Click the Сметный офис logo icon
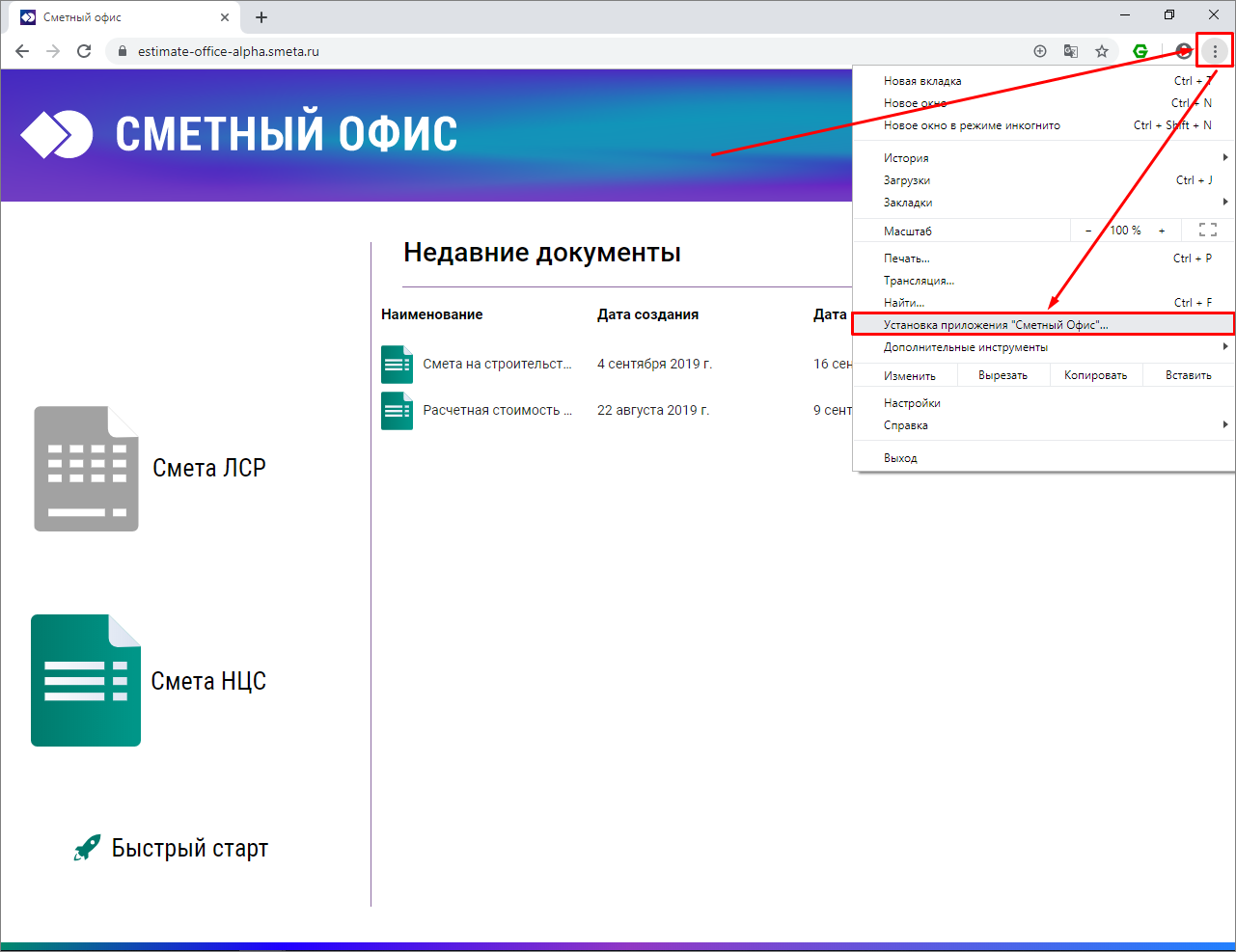Screen dimensions: 1236x952 57,134
